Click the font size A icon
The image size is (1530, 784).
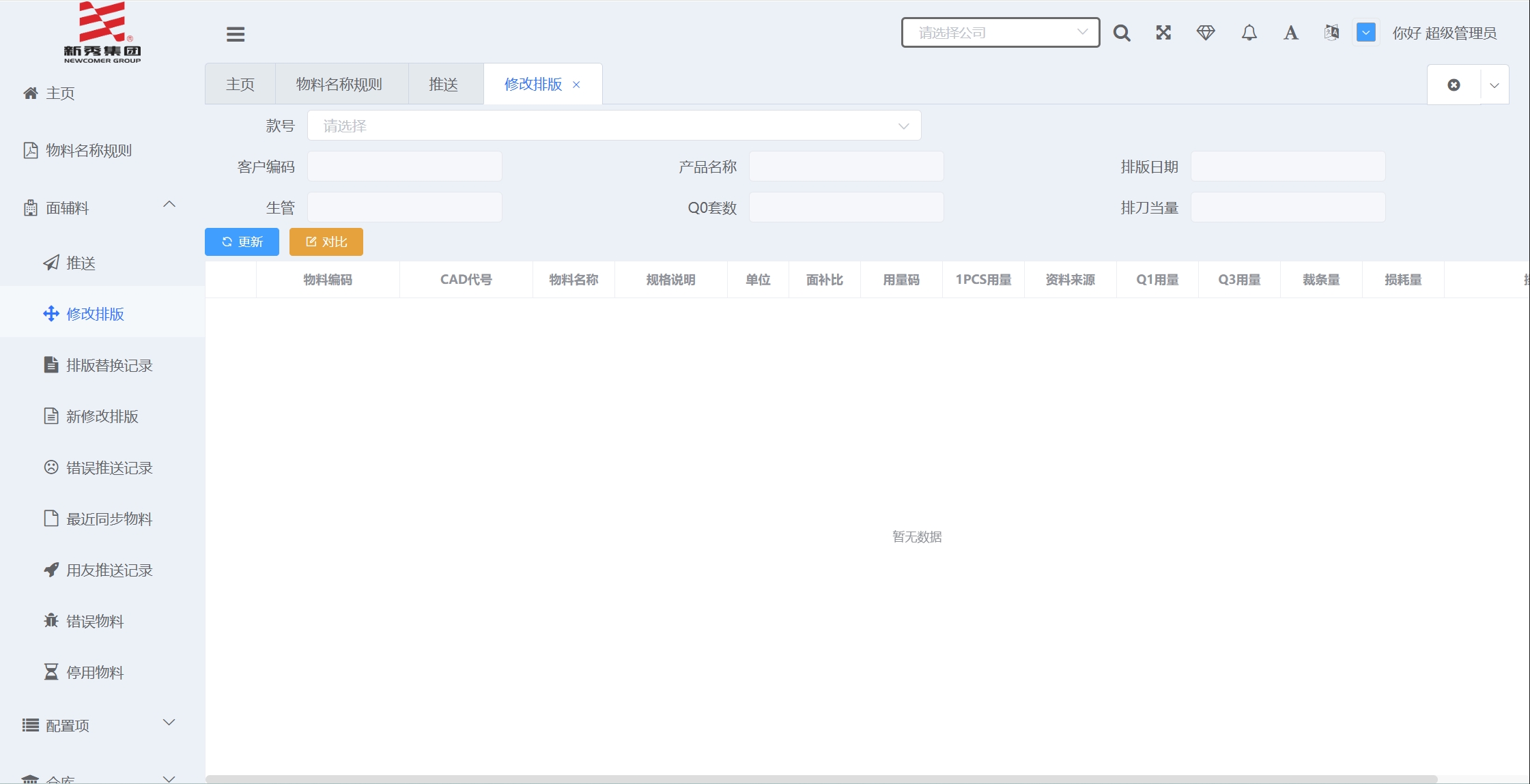(x=1290, y=33)
